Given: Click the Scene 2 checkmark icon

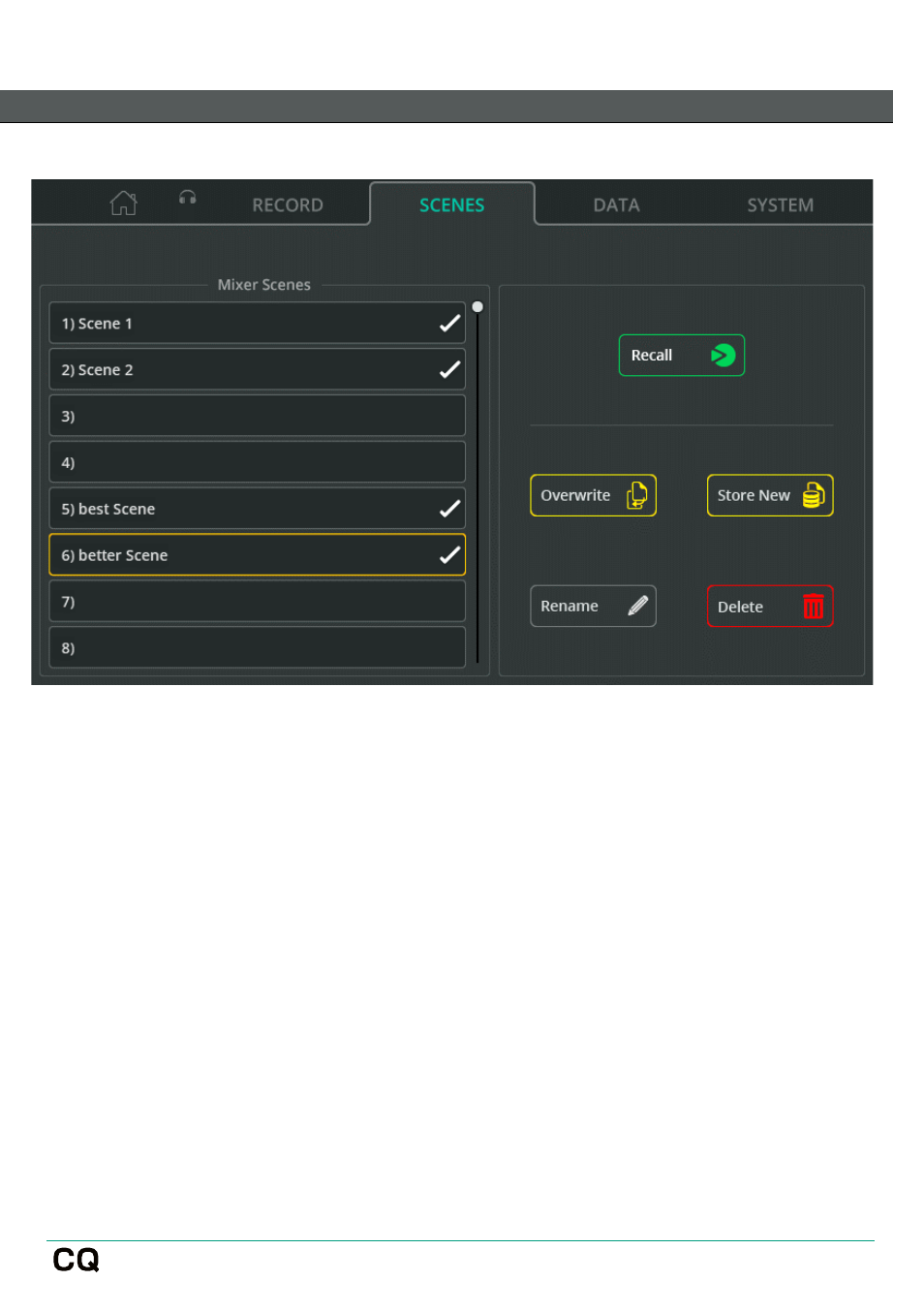Looking at the screenshot, I should (x=449, y=369).
